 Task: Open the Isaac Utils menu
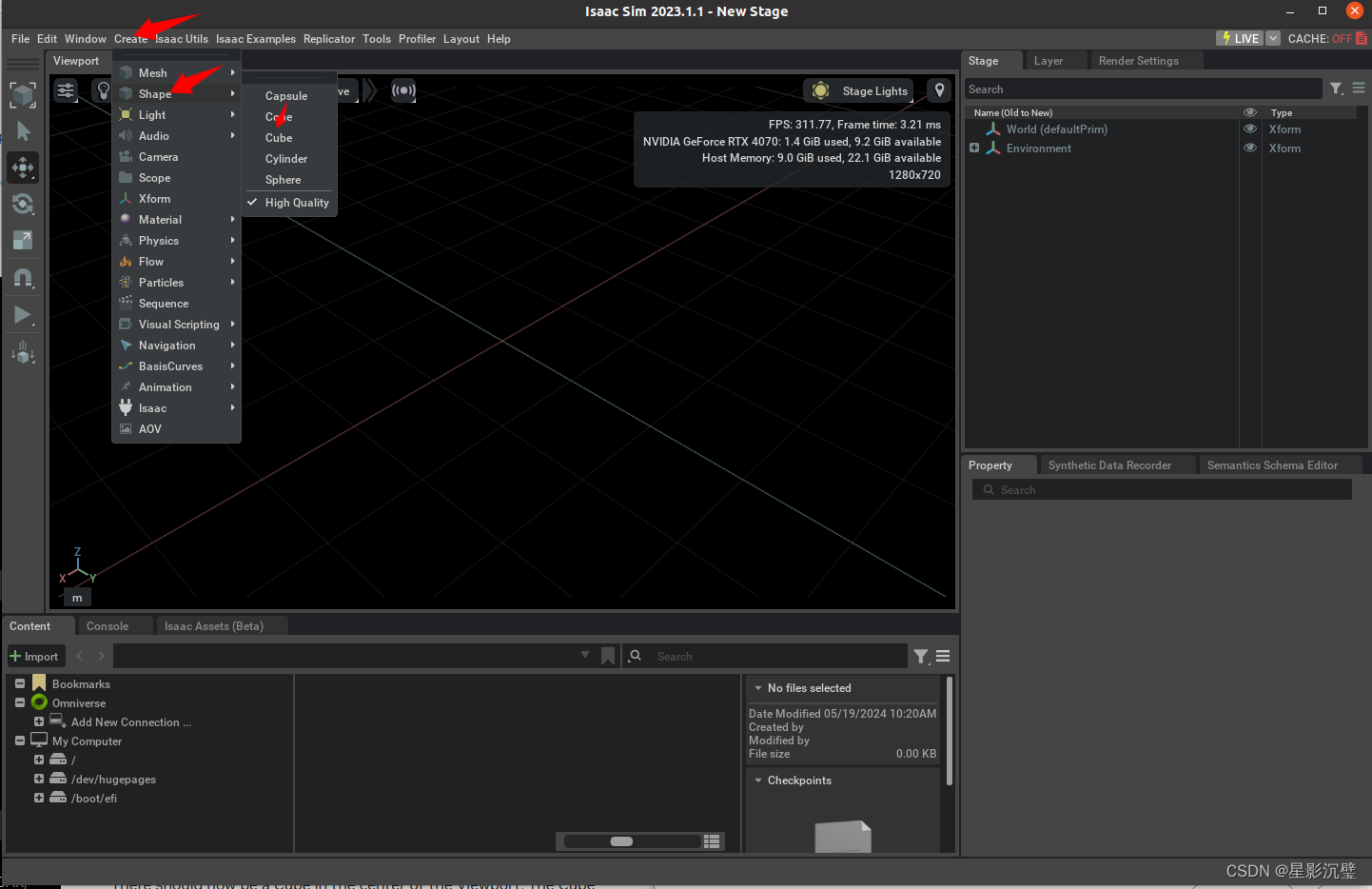[x=182, y=39]
